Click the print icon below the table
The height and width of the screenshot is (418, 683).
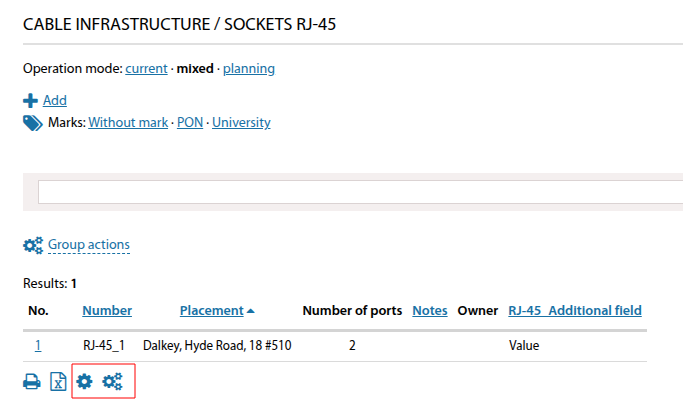[x=32, y=381]
